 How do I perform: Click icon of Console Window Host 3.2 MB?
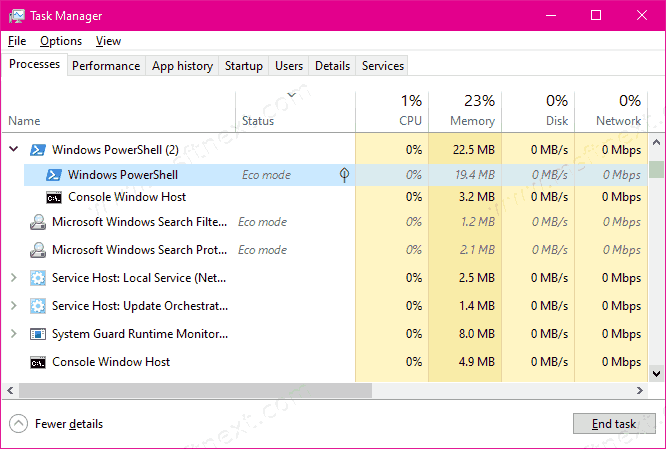coord(54,198)
